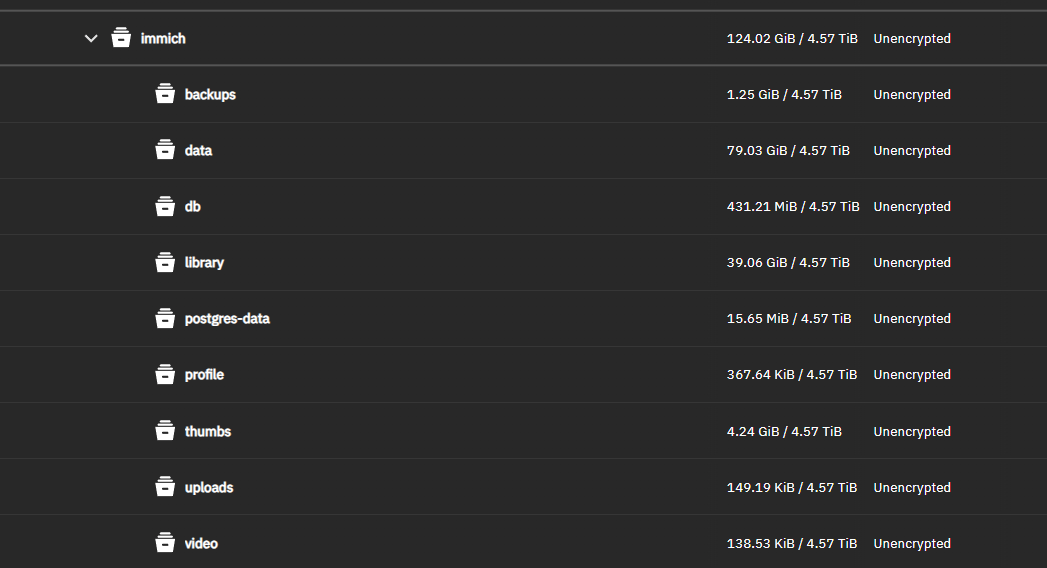Click the library dataset icon
Viewport: 1047px width, 568px height.
click(x=165, y=262)
